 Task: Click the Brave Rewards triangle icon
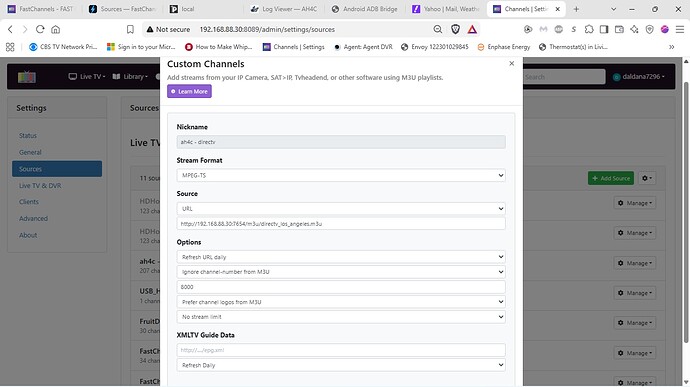pyautogui.click(x=472, y=29)
